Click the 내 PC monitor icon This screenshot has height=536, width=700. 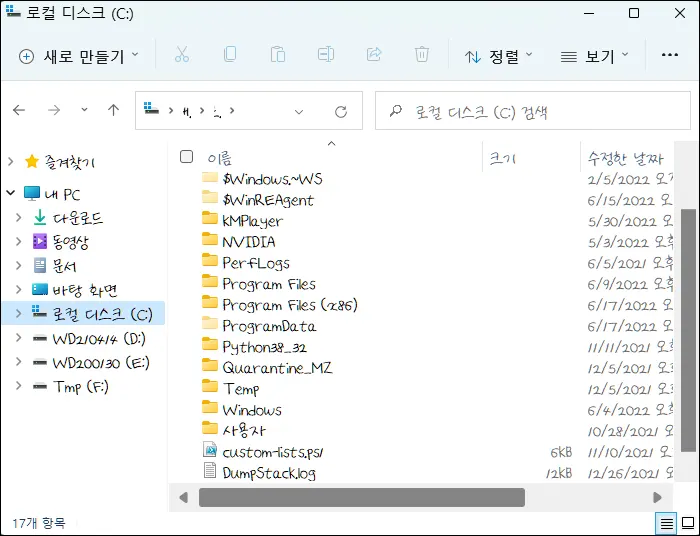[32, 194]
